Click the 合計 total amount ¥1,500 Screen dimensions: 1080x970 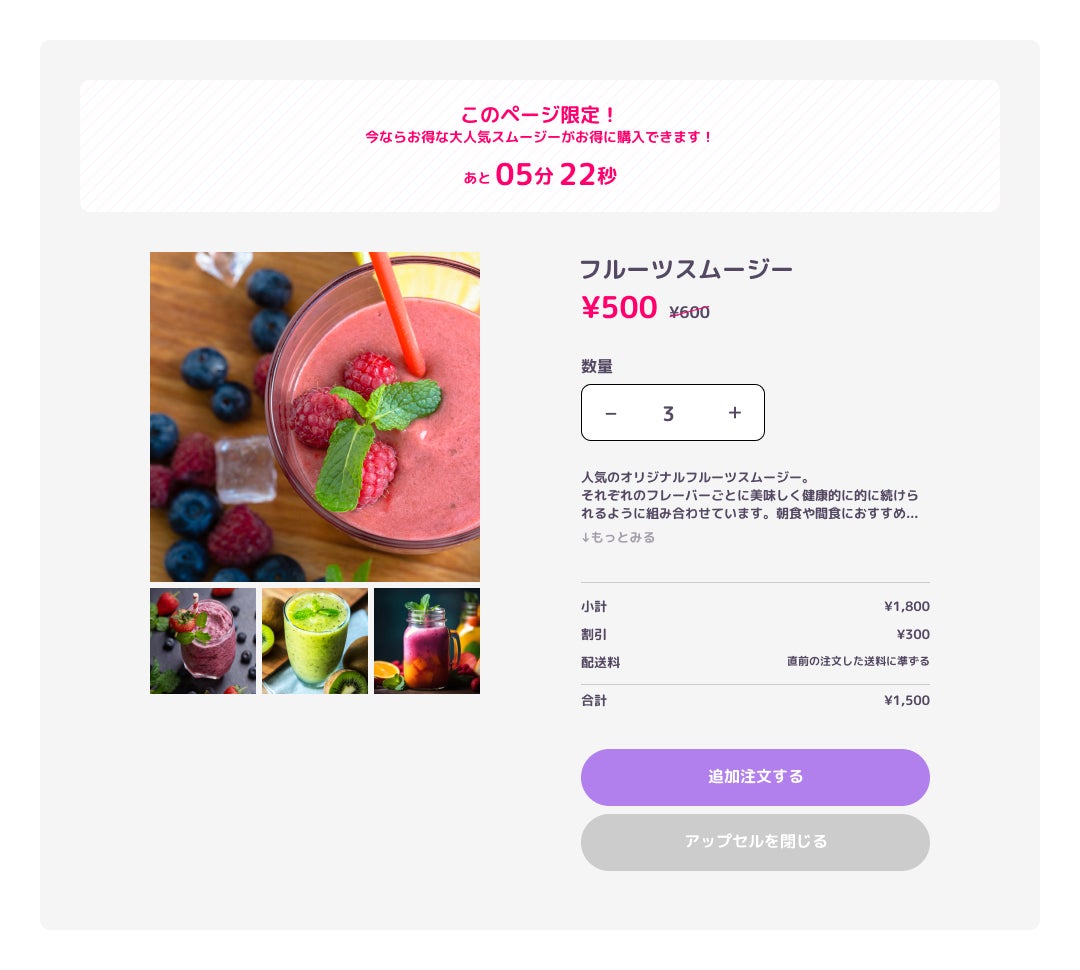[906, 701]
